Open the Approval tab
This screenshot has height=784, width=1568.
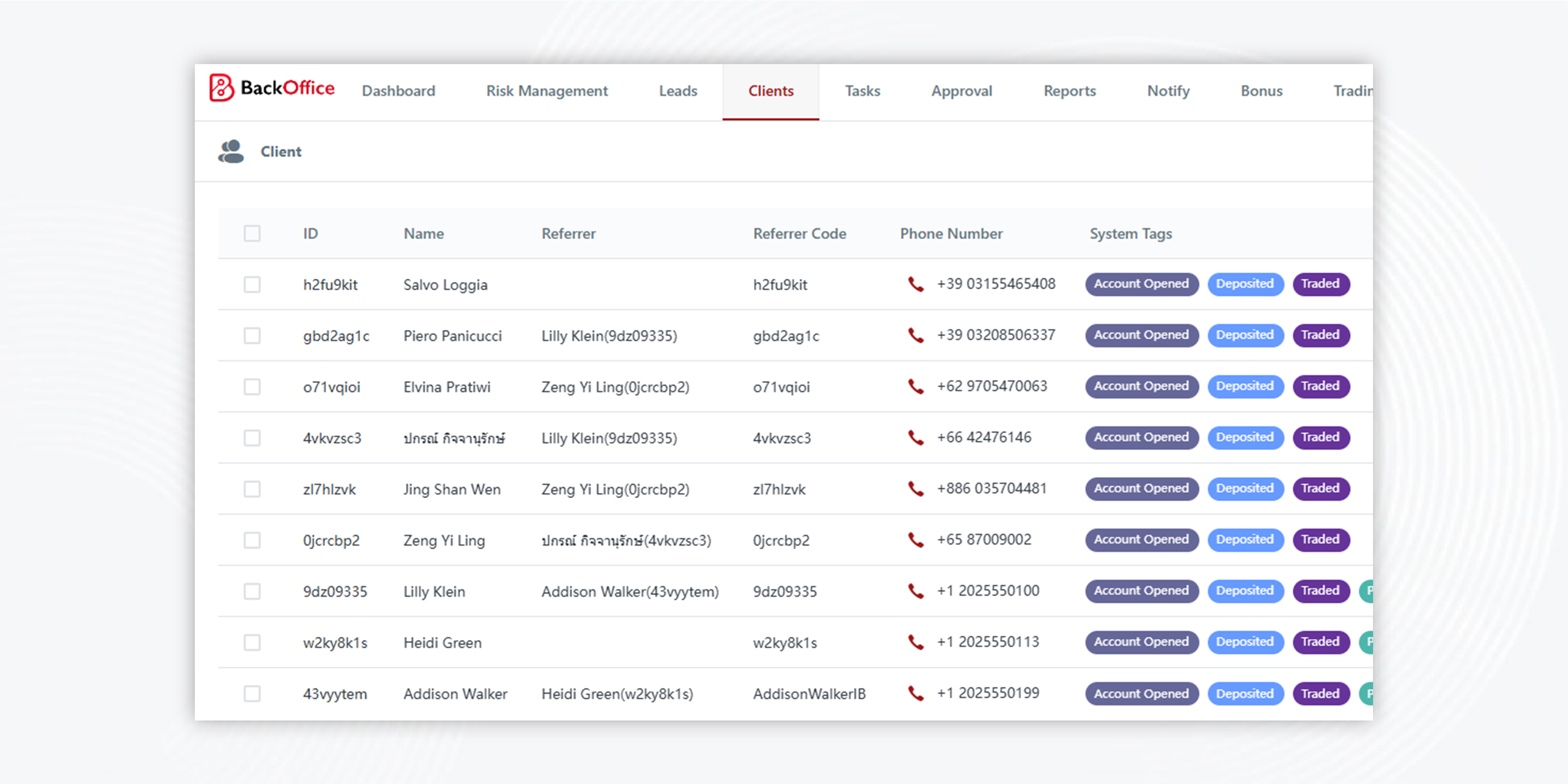[962, 91]
